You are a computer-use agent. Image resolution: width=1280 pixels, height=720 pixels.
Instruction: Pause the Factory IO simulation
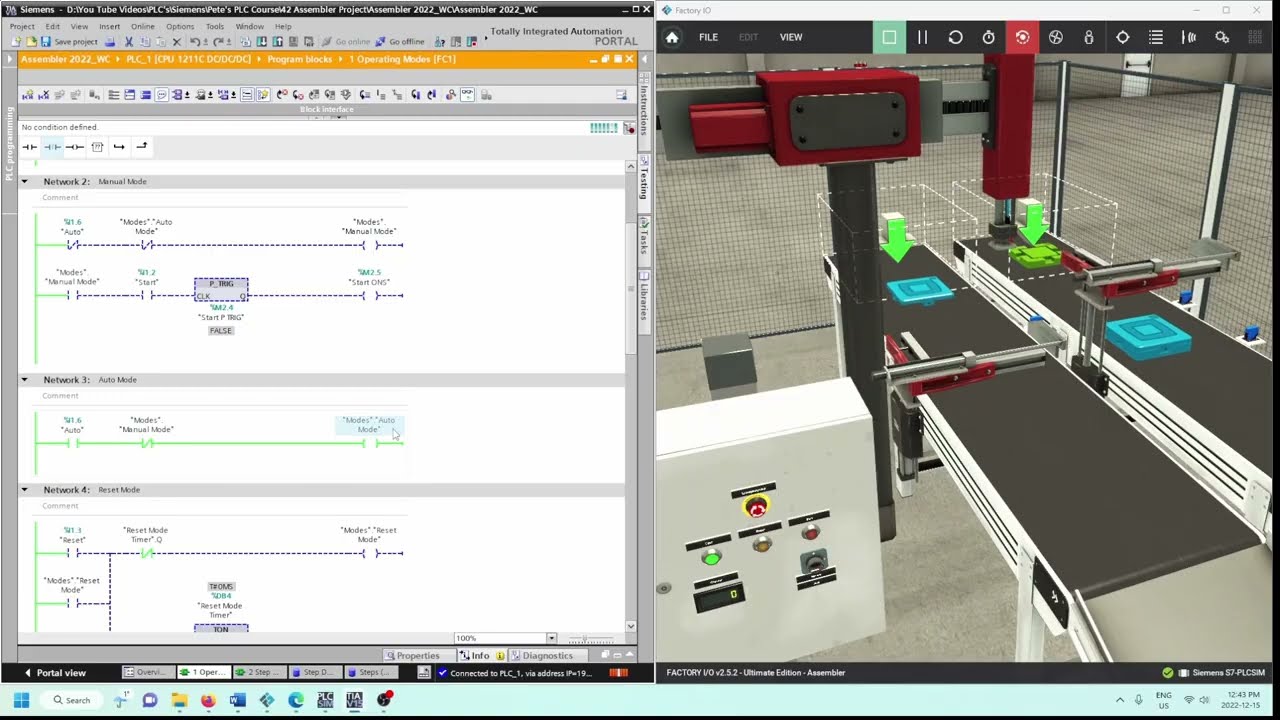point(922,37)
